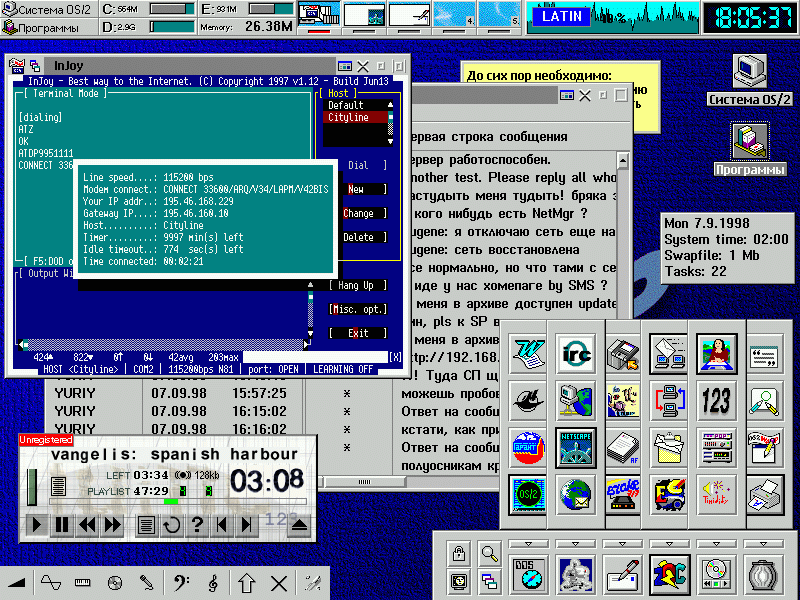The height and width of the screenshot is (600, 800).
Task: Click the sine wave icon in the mixer bar
Action: (x=51, y=583)
